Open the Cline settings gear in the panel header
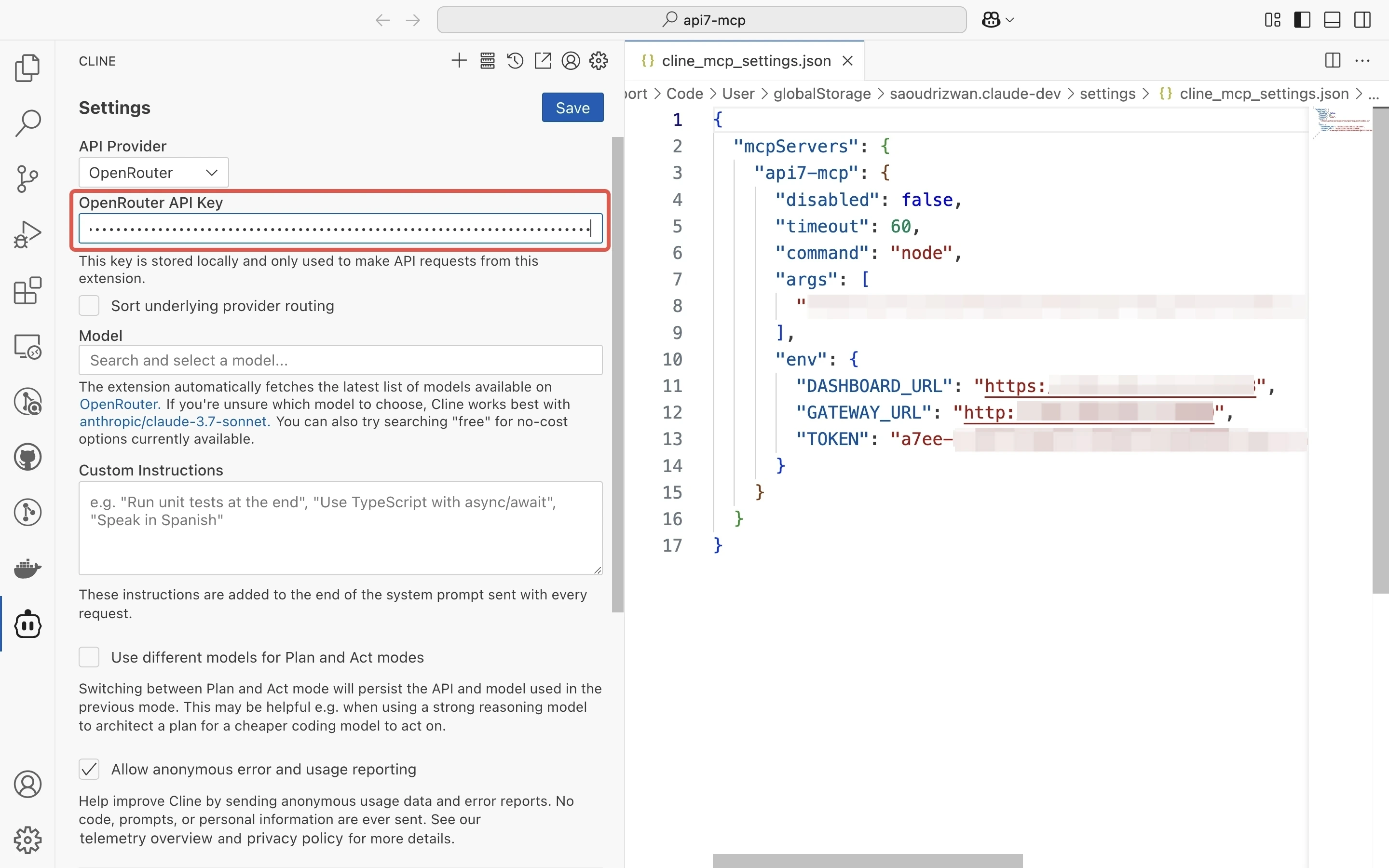Image resolution: width=1389 pixels, height=868 pixels. click(x=599, y=61)
